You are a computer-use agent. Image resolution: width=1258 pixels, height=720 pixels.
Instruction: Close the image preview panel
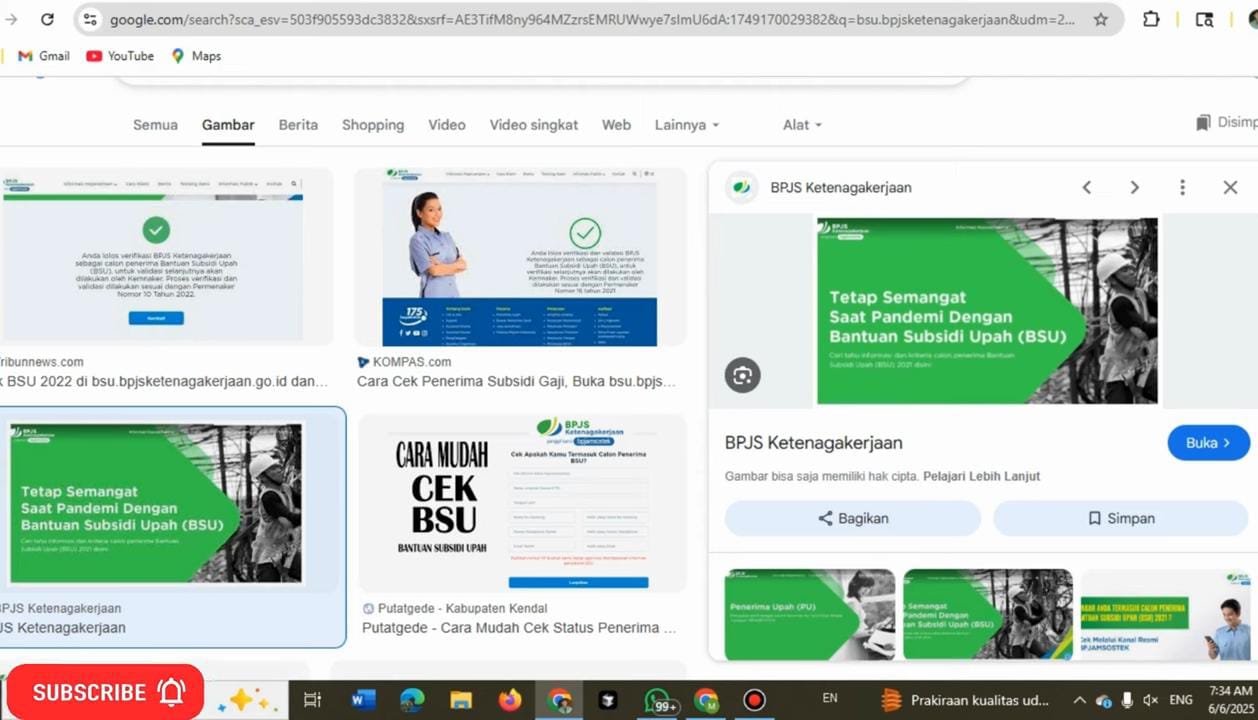(1230, 187)
